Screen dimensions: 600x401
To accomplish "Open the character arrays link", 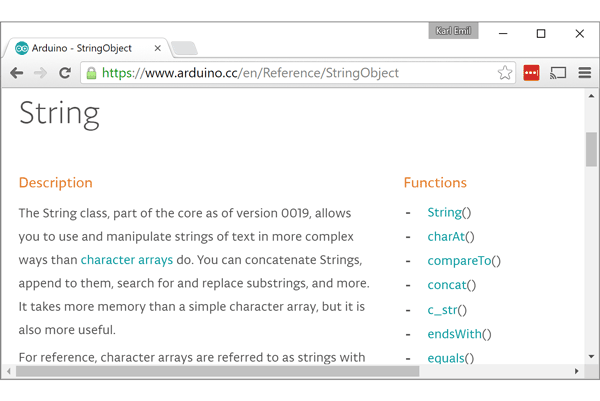I will [x=127, y=260].
